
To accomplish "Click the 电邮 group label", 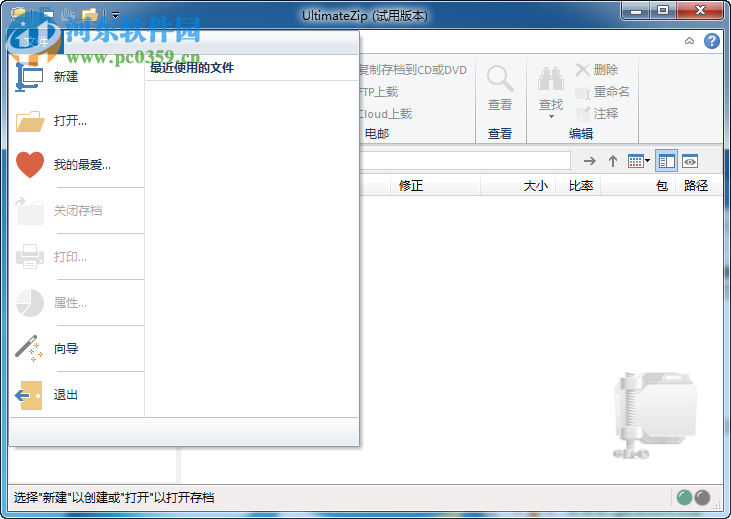I will [x=377, y=134].
